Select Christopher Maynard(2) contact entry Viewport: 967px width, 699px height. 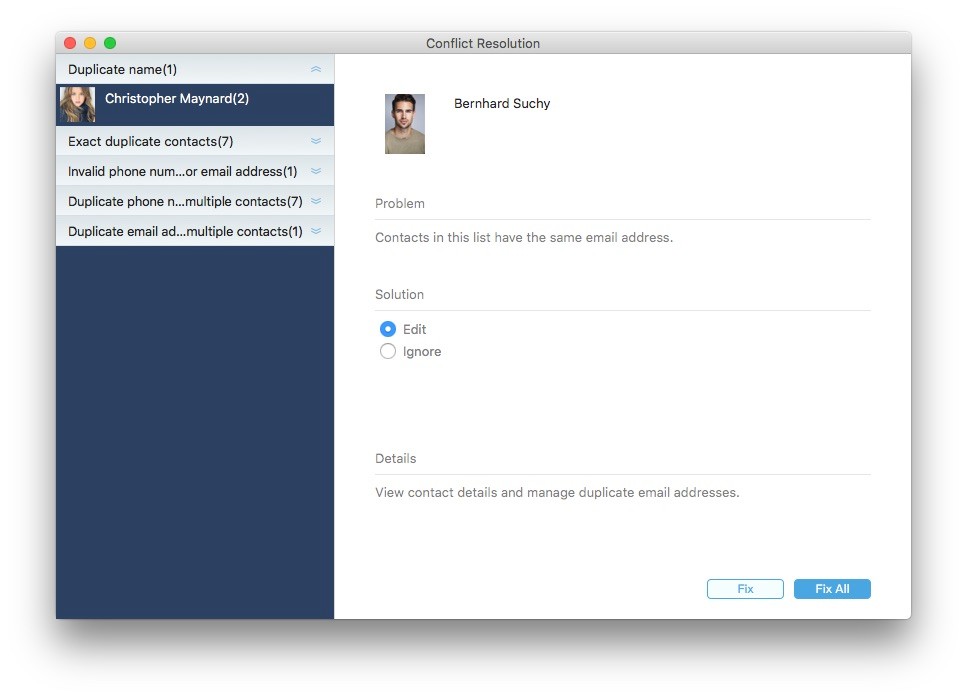195,105
